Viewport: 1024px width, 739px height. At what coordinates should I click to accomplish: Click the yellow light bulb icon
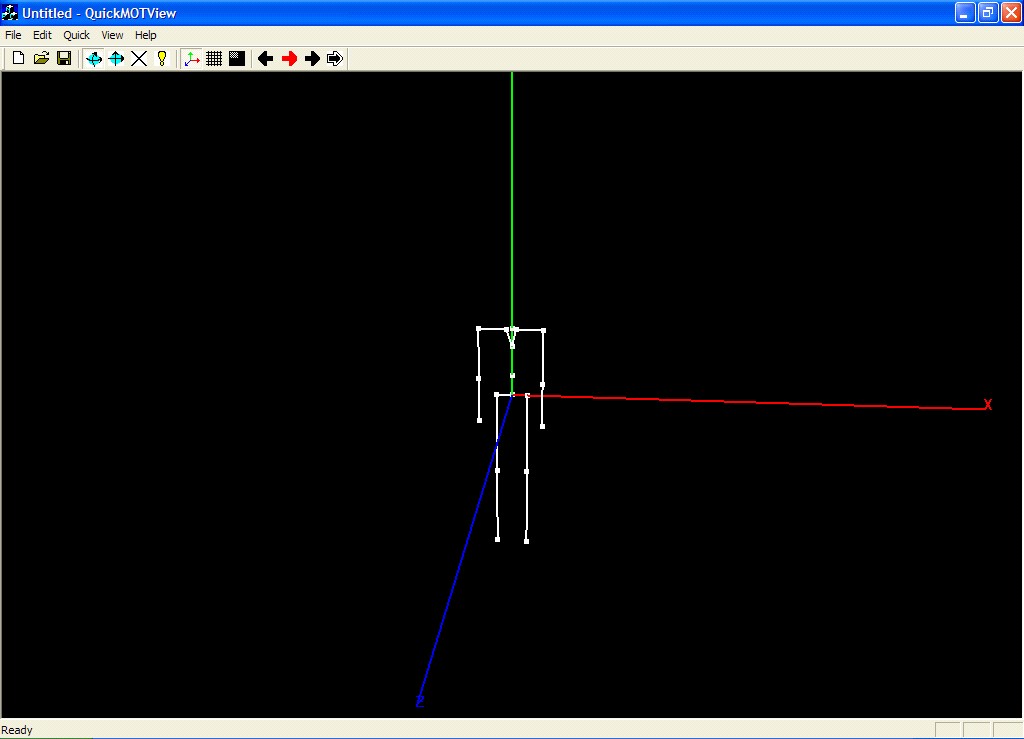(x=162, y=59)
